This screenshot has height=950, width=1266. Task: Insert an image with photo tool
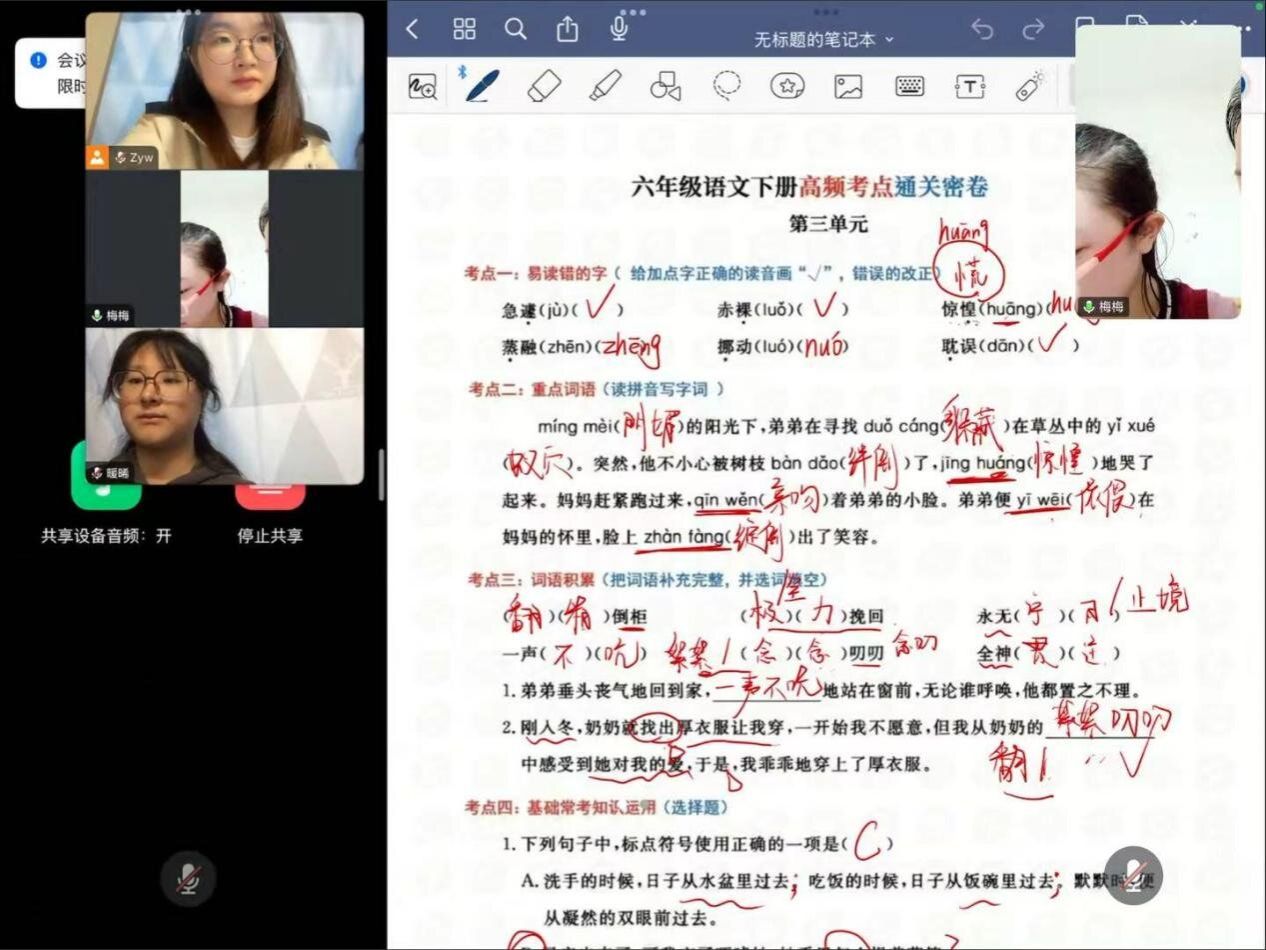848,86
